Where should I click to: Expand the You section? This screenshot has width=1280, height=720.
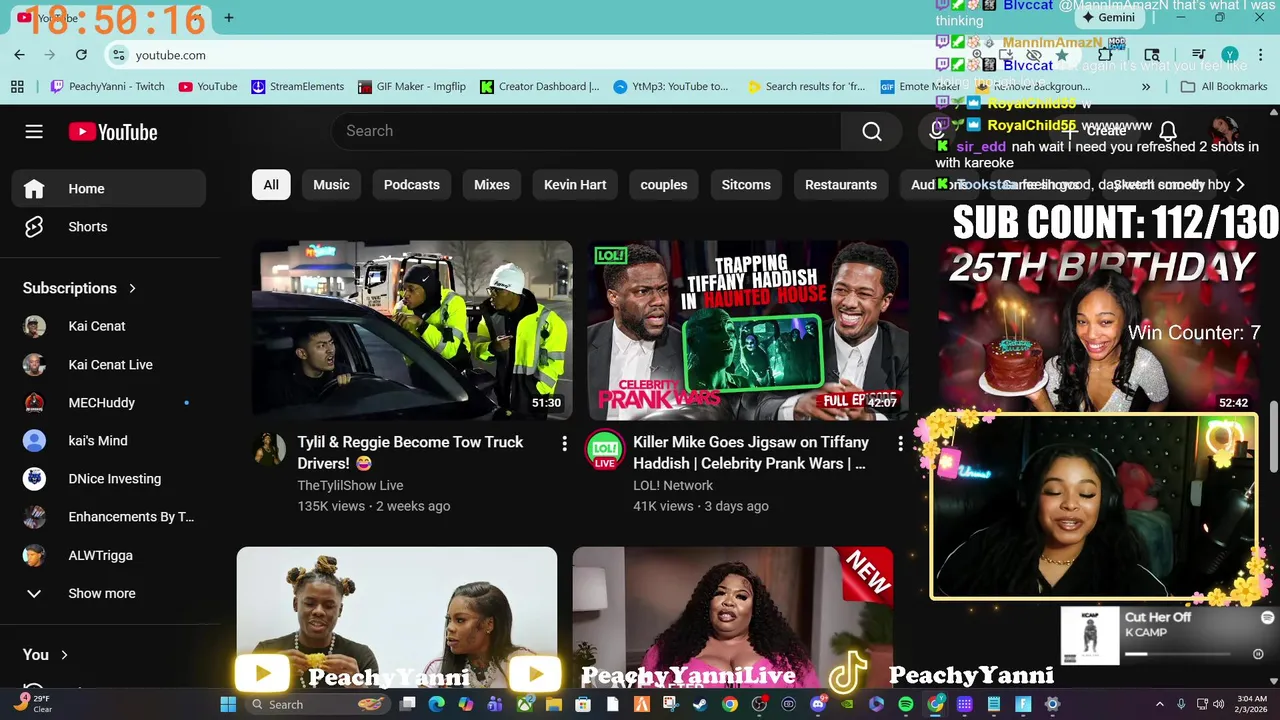(46, 655)
